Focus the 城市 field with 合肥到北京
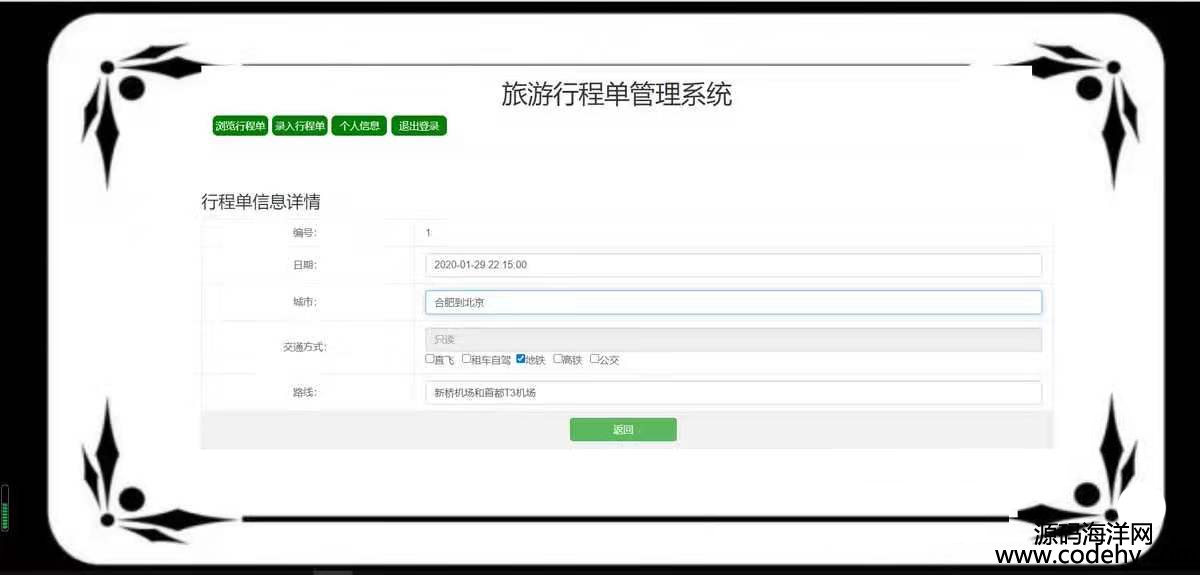1200x575 pixels. (x=732, y=302)
